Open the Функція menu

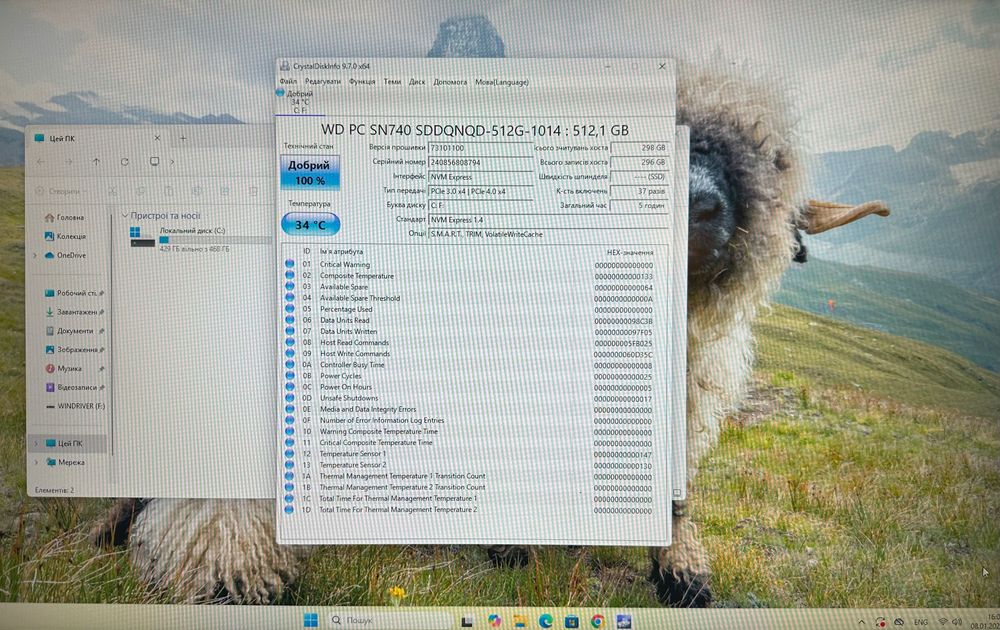click(362, 82)
